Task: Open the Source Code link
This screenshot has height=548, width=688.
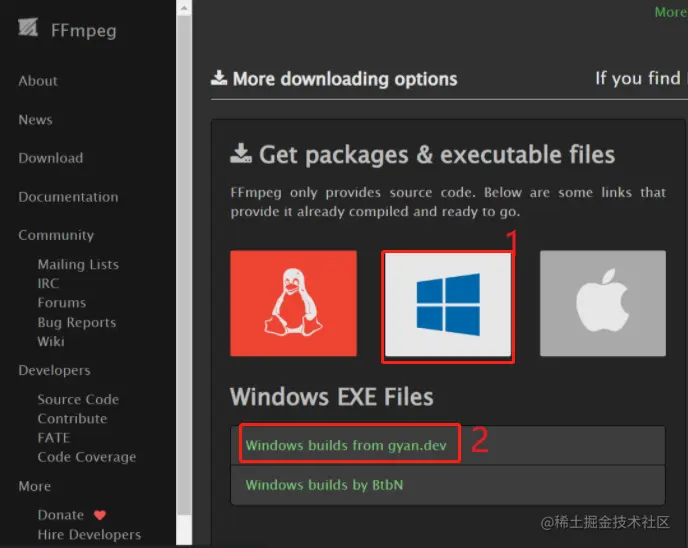Action: coord(78,400)
